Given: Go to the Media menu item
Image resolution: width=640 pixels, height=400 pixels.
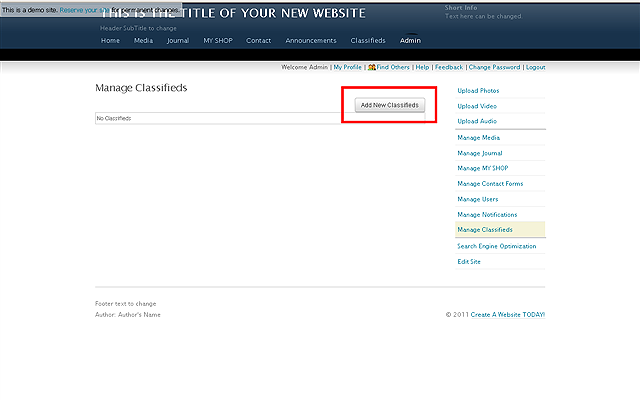Looking at the screenshot, I should pos(143,41).
